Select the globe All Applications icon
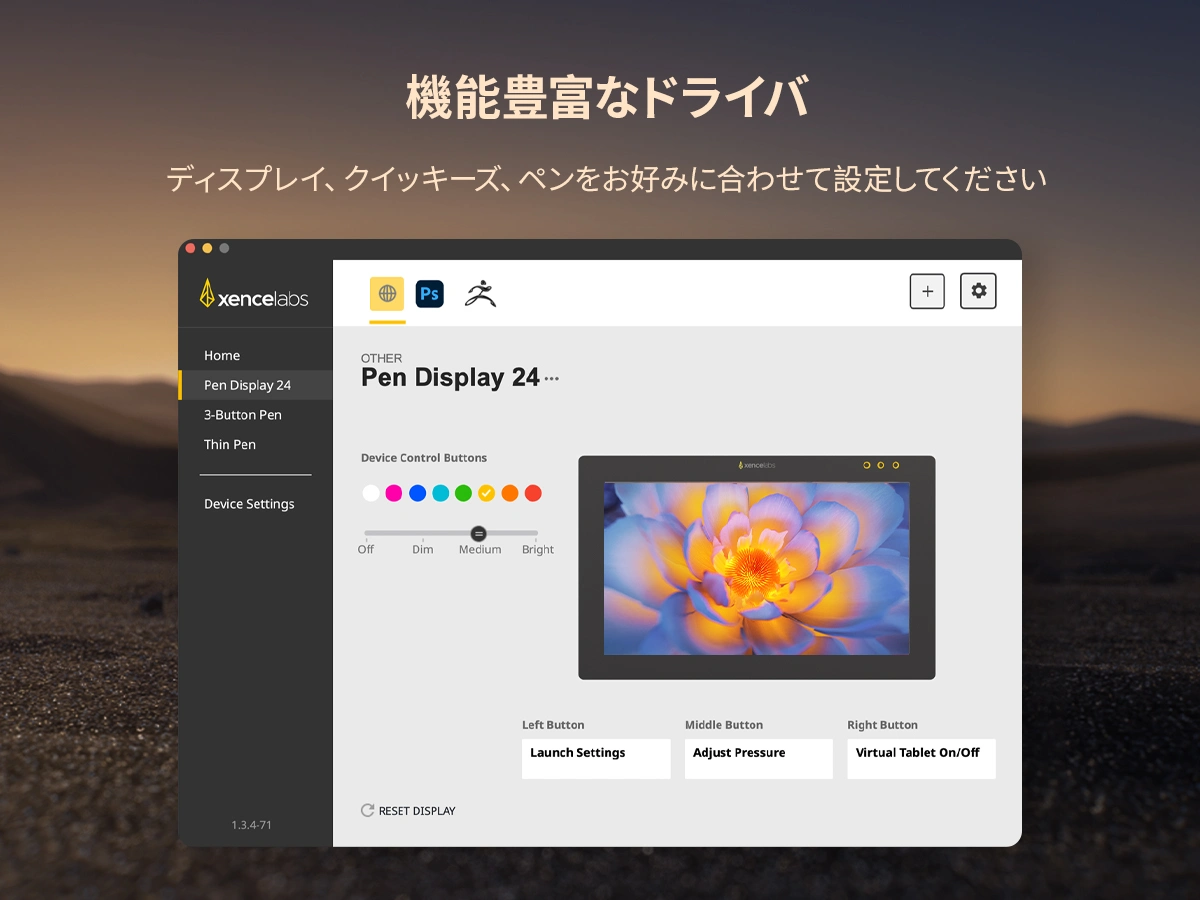 (x=387, y=294)
